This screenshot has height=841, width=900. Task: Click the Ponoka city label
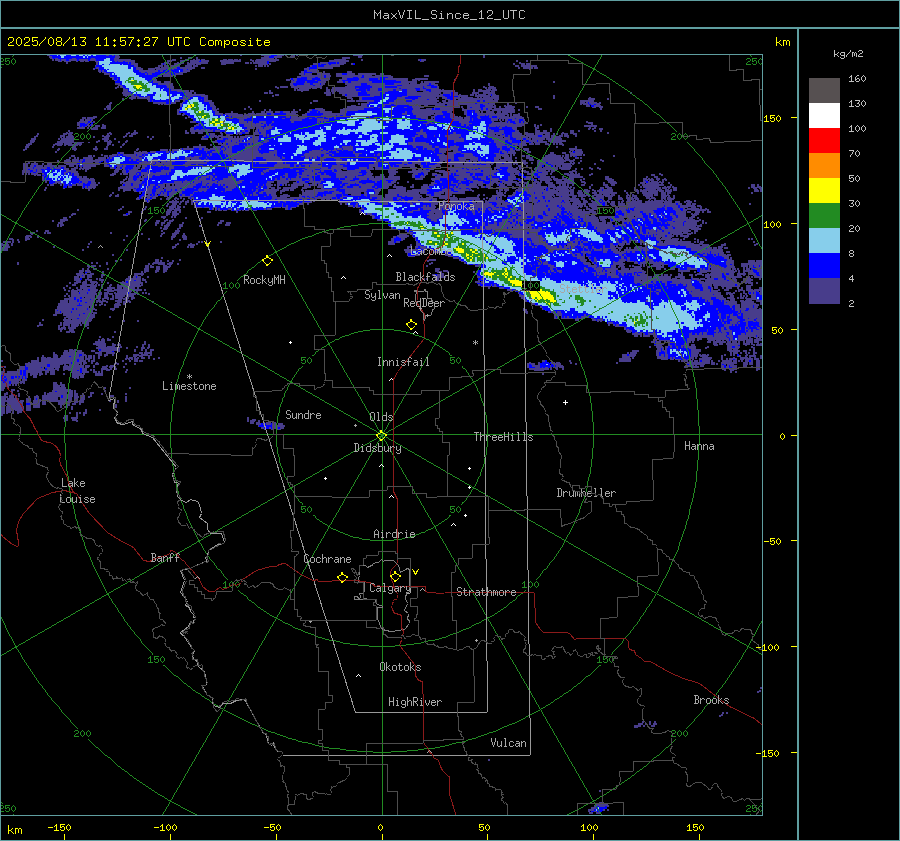coord(456,206)
